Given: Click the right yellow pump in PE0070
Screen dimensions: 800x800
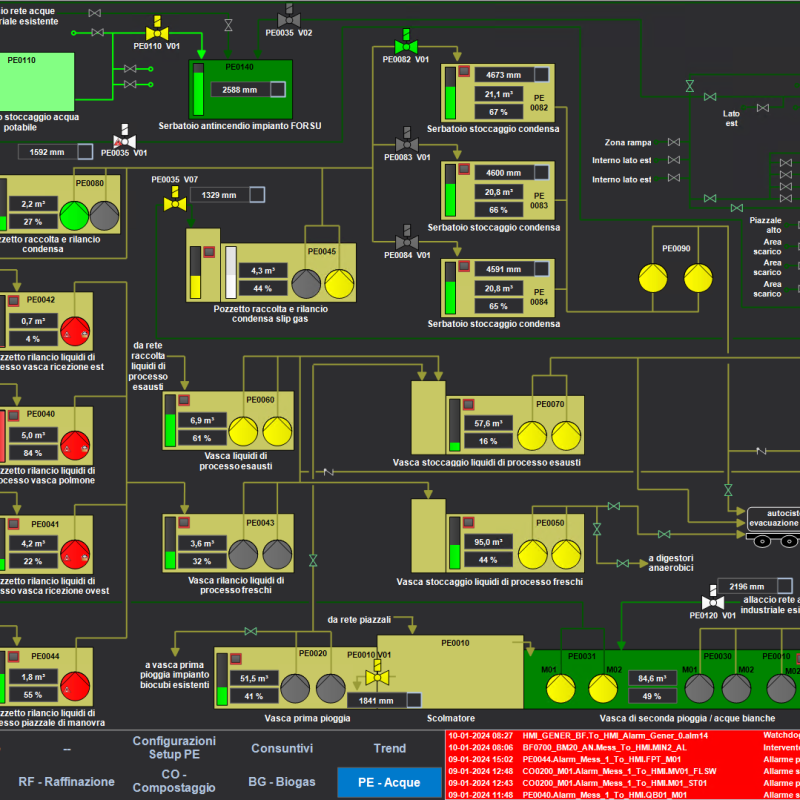Looking at the screenshot, I should click(566, 436).
